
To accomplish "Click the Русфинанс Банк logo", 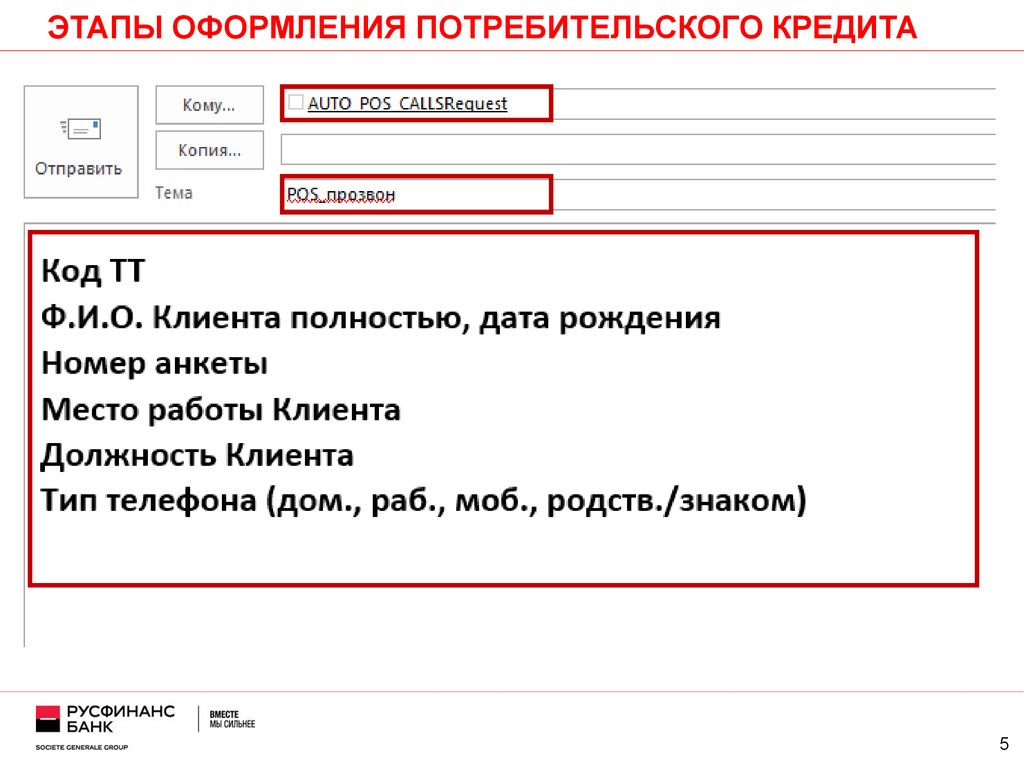I will [x=106, y=725].
